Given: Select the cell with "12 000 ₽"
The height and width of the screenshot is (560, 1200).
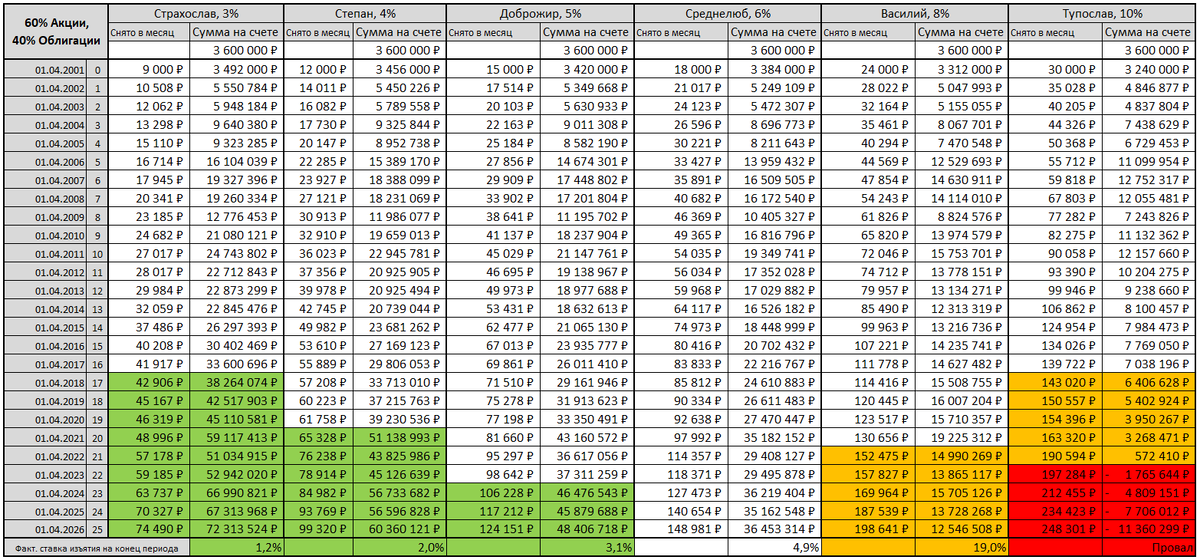Looking at the screenshot, I should [320, 69].
